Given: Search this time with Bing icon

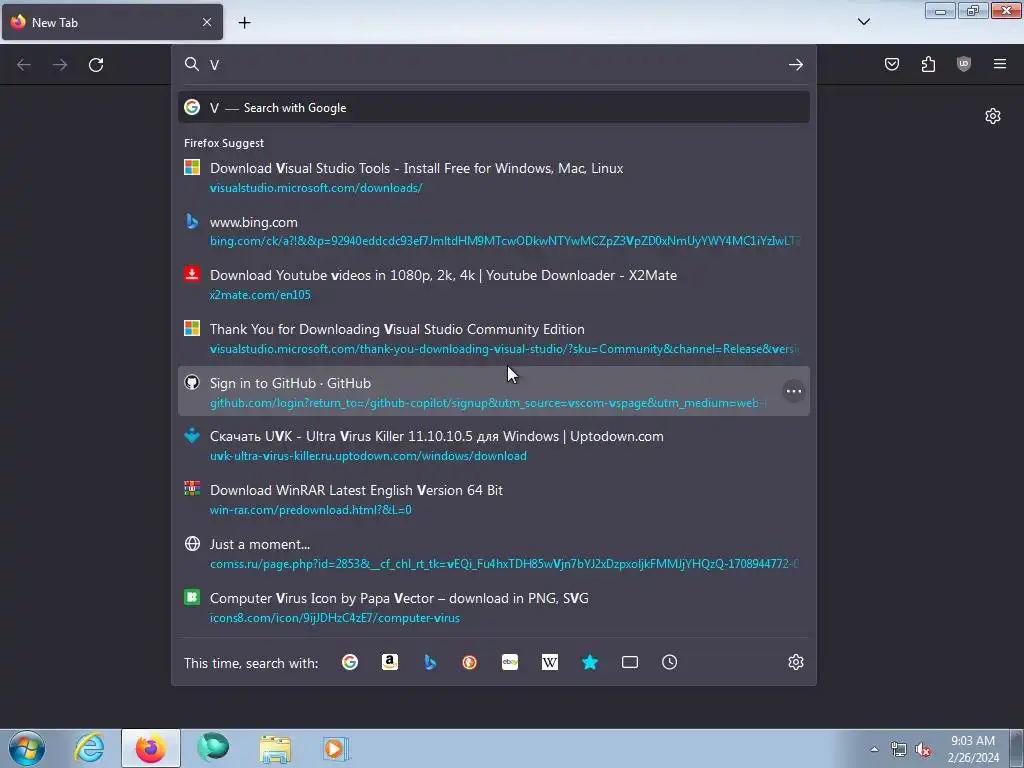Looking at the screenshot, I should (x=430, y=662).
